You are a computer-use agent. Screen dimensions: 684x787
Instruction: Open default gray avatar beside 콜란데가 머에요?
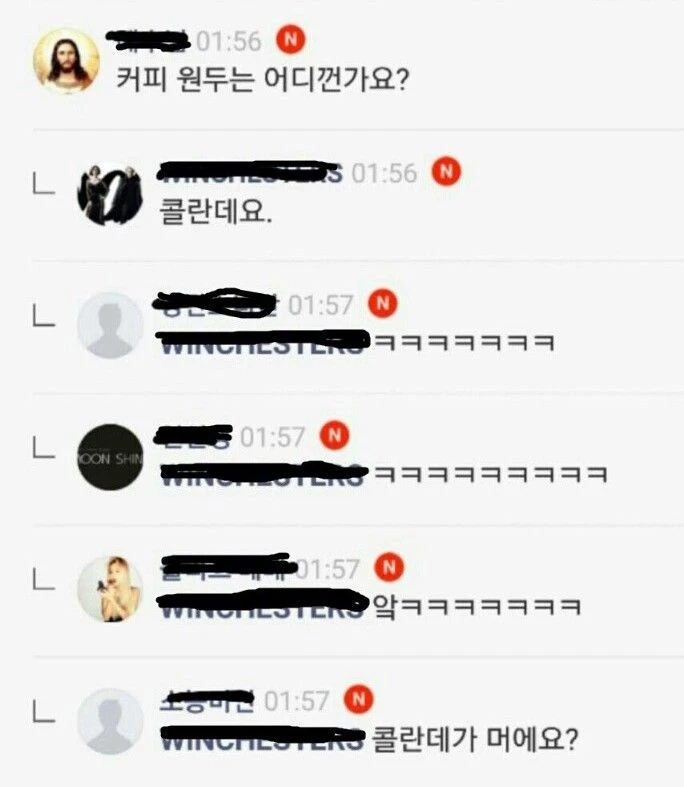point(110,721)
